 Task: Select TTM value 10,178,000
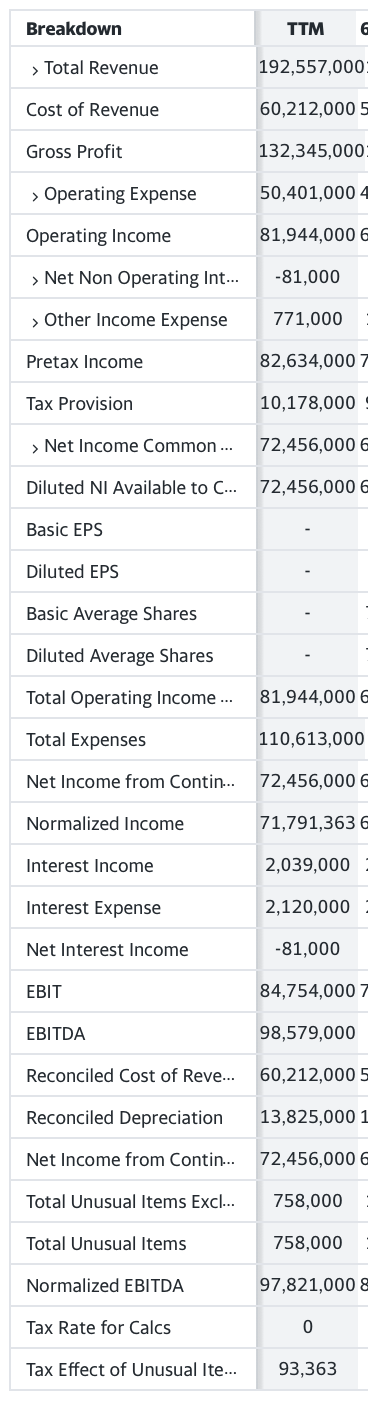pos(307,404)
